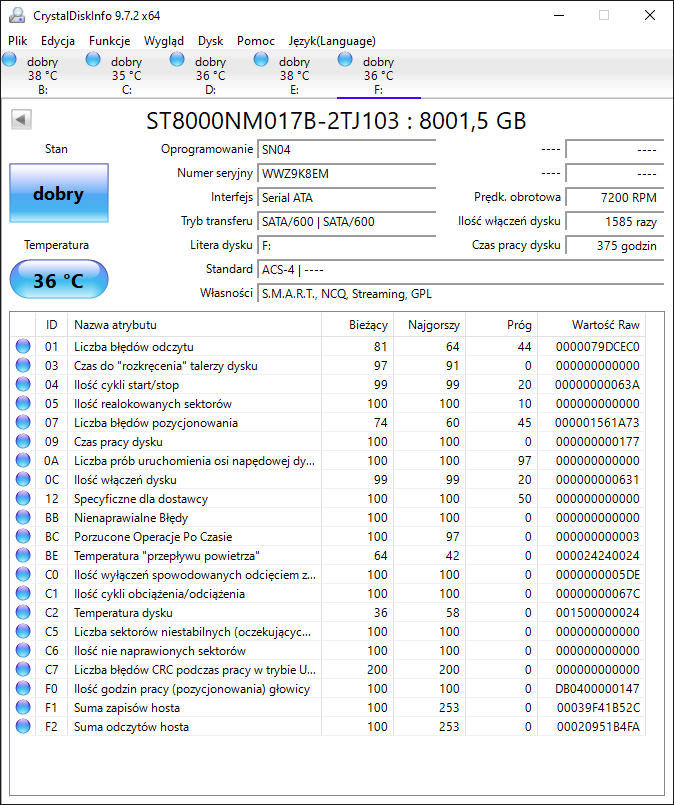The image size is (674, 805).
Task: Click the 36 °C temperature button
Action: 59,280
